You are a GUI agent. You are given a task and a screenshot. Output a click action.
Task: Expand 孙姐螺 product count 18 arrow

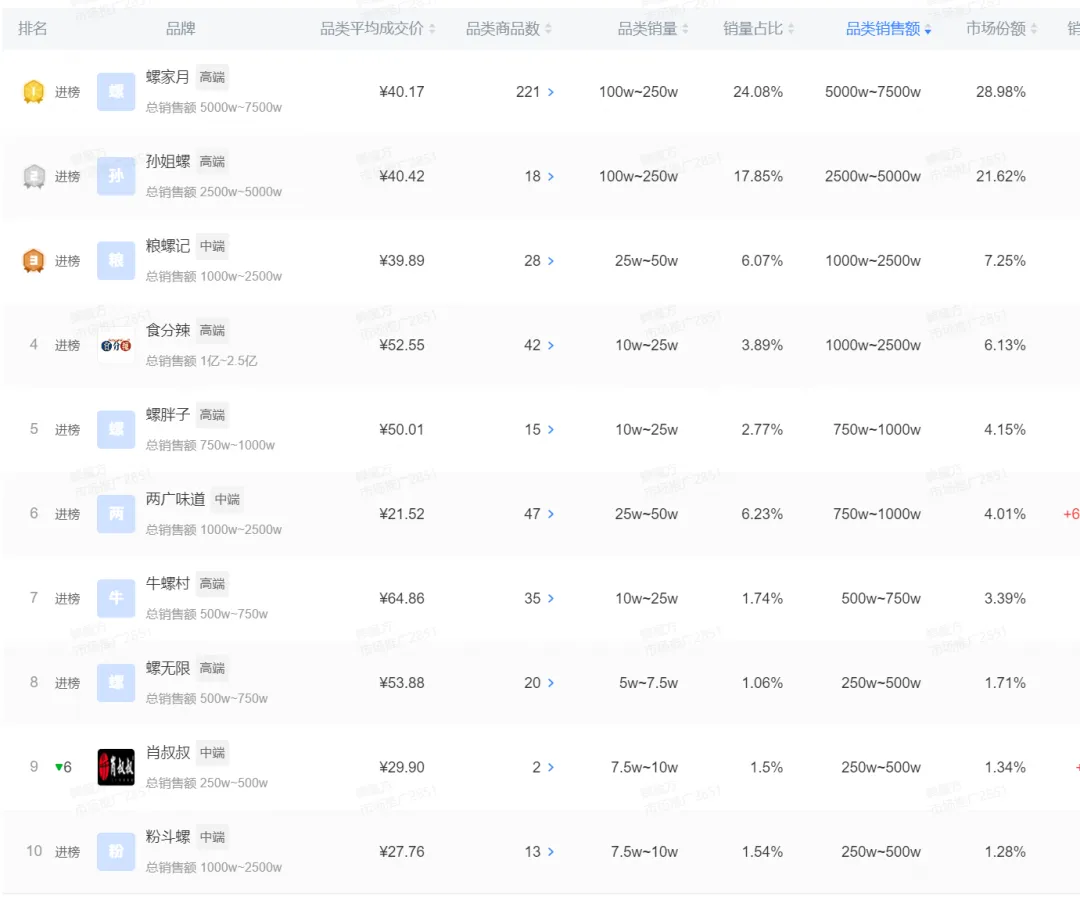click(550, 177)
